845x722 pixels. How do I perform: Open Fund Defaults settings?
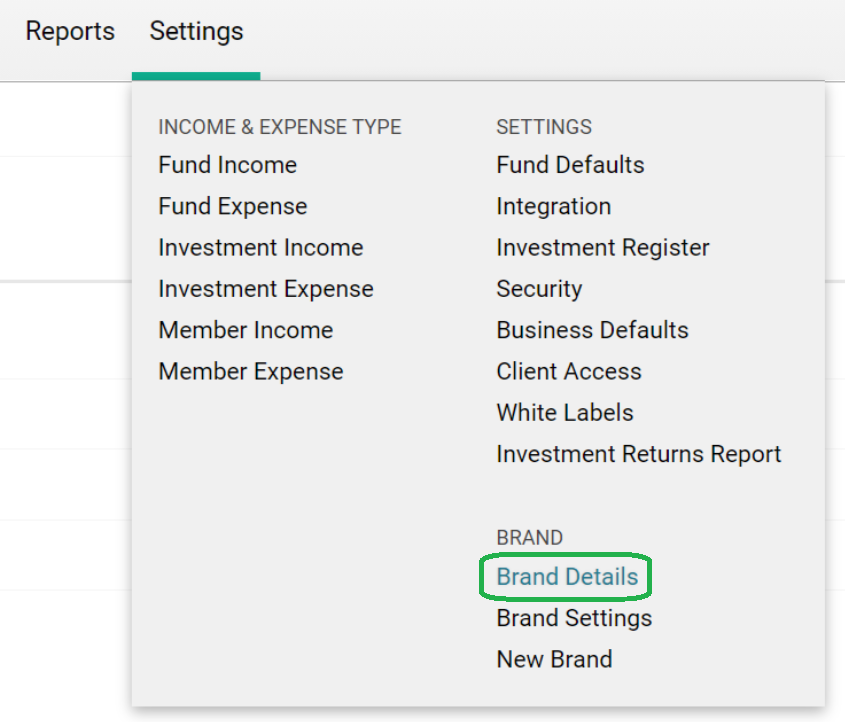coord(570,165)
